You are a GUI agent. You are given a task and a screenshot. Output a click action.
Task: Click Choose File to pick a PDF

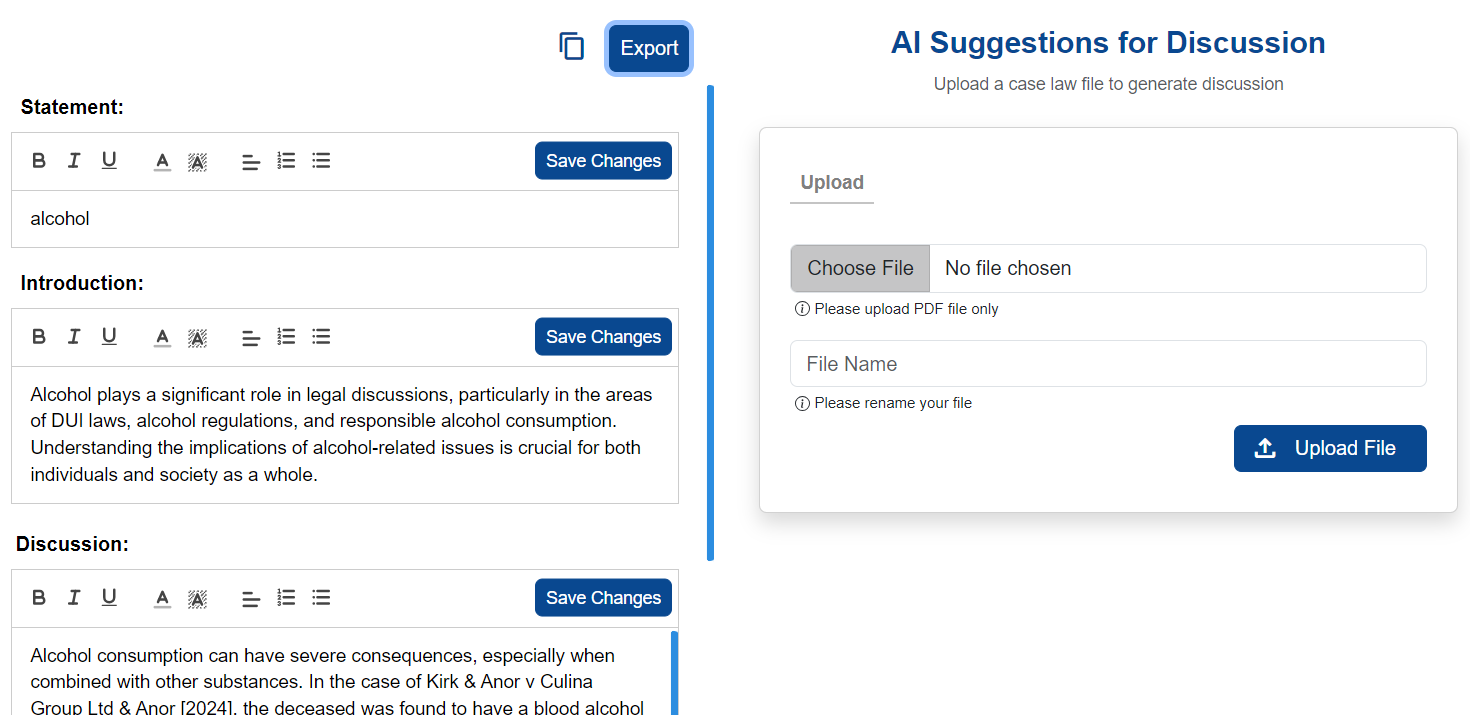(x=860, y=268)
